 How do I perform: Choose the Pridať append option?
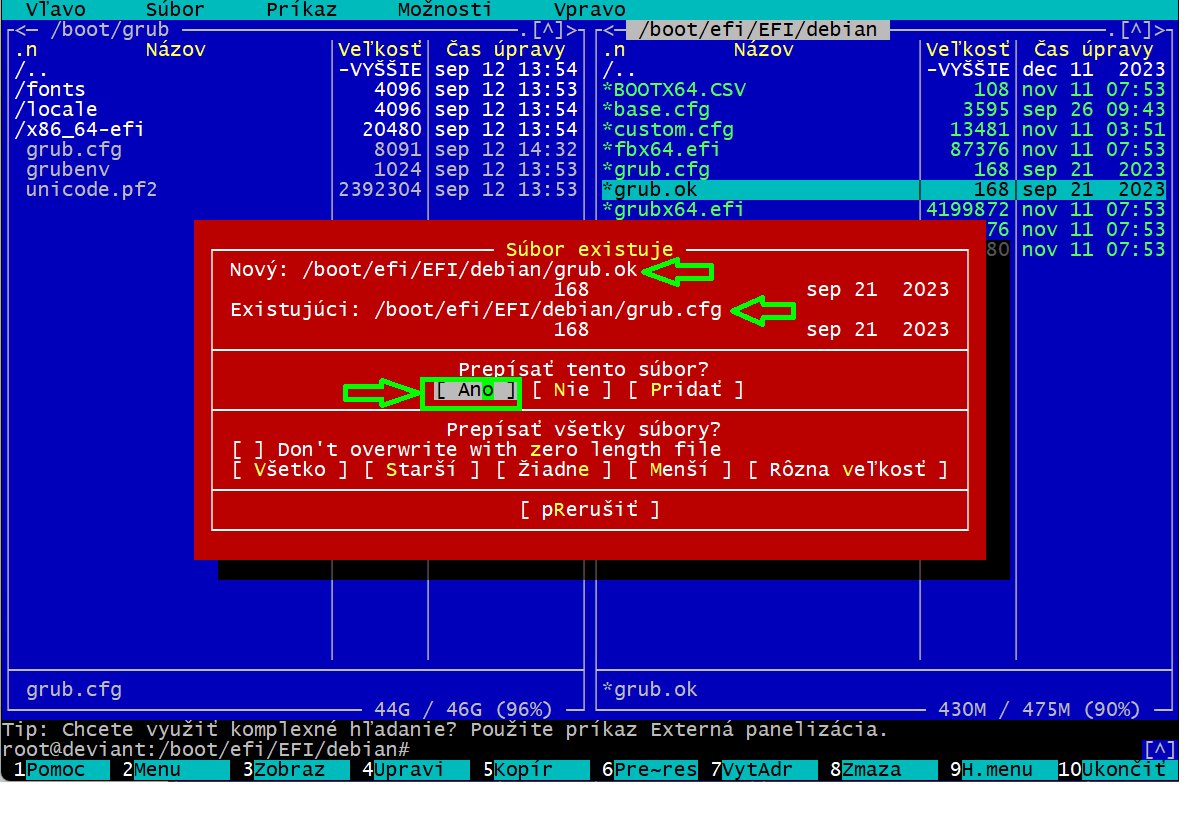tap(686, 390)
